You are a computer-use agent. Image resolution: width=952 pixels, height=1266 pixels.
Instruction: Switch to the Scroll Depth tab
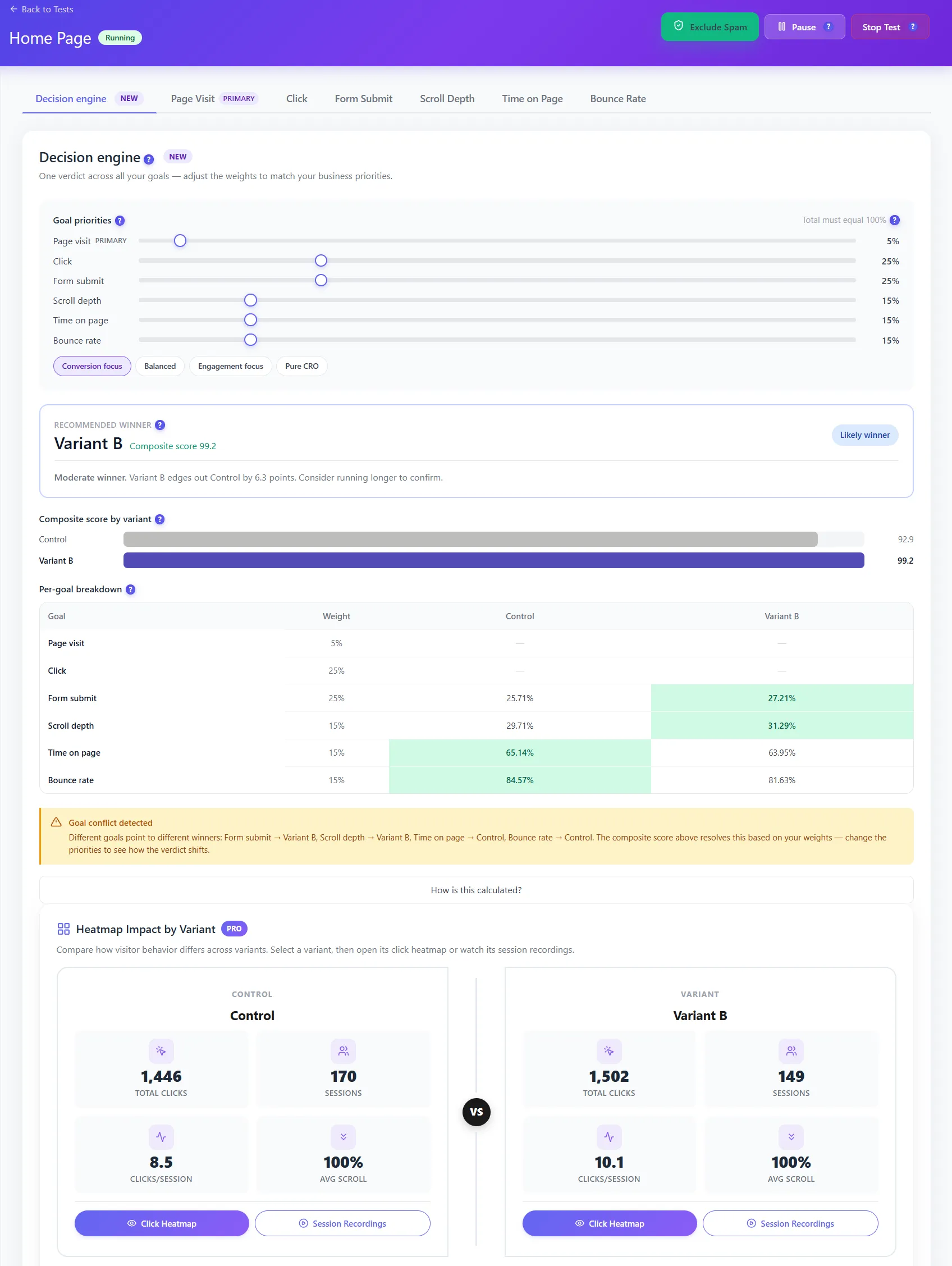(447, 98)
